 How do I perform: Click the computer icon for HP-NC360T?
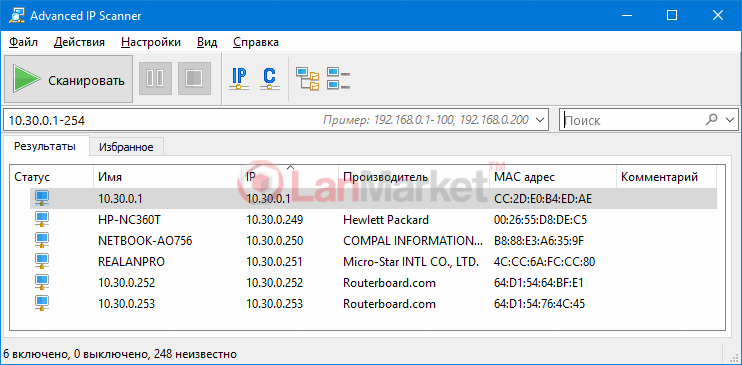[42, 219]
